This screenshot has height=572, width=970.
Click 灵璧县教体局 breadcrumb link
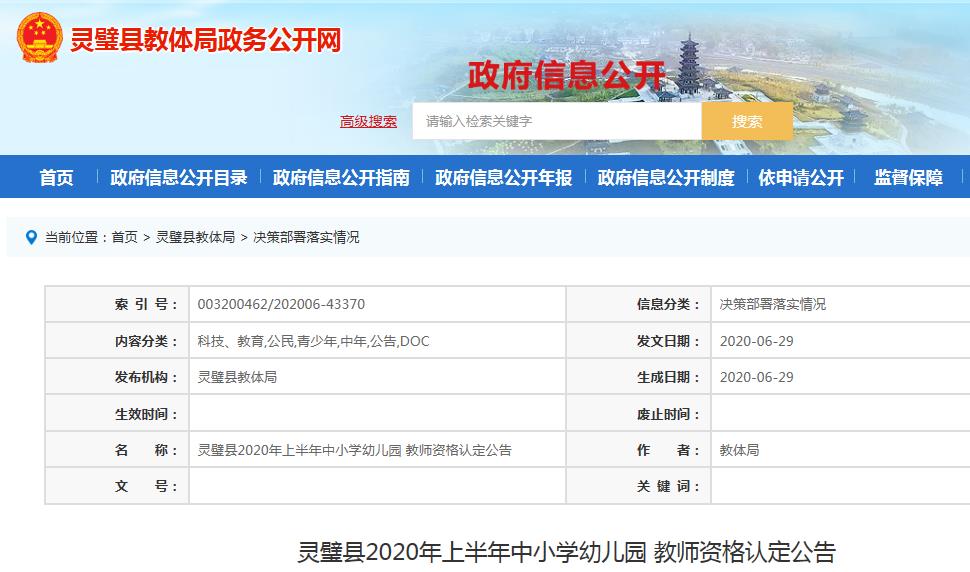pyautogui.click(x=195, y=237)
